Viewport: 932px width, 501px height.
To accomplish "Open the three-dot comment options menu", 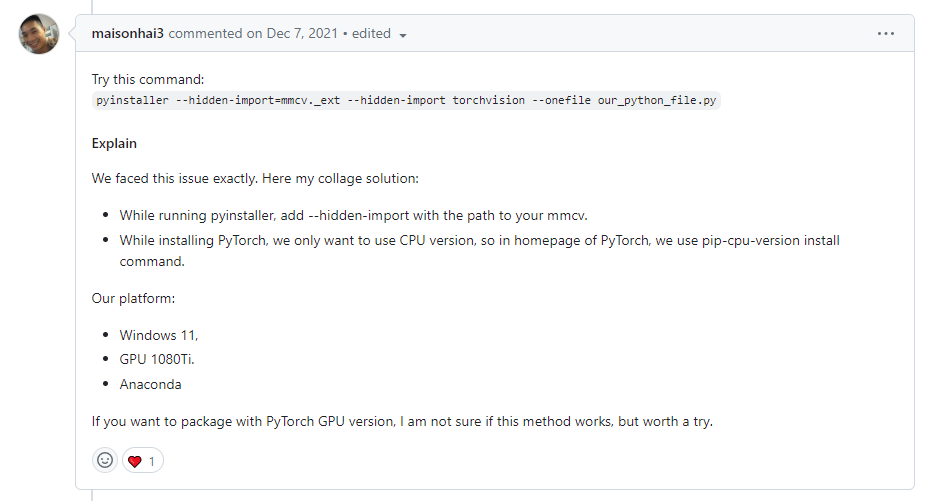I will [886, 34].
